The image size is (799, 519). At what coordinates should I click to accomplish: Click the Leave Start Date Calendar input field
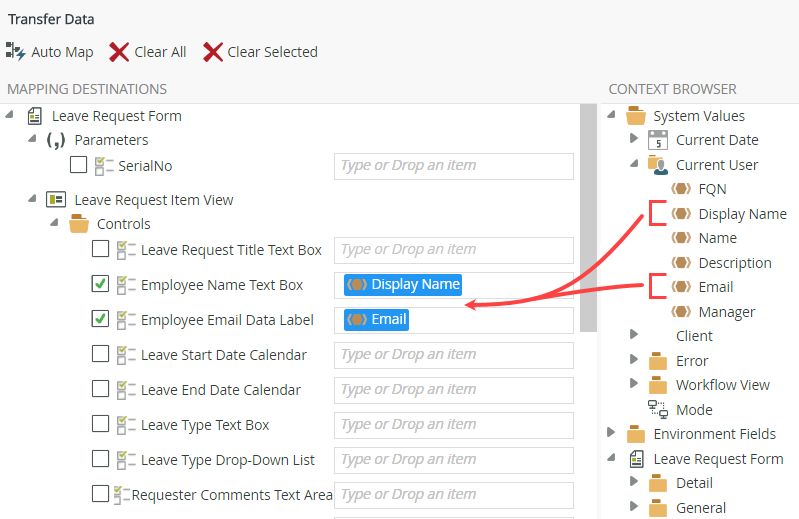click(454, 355)
